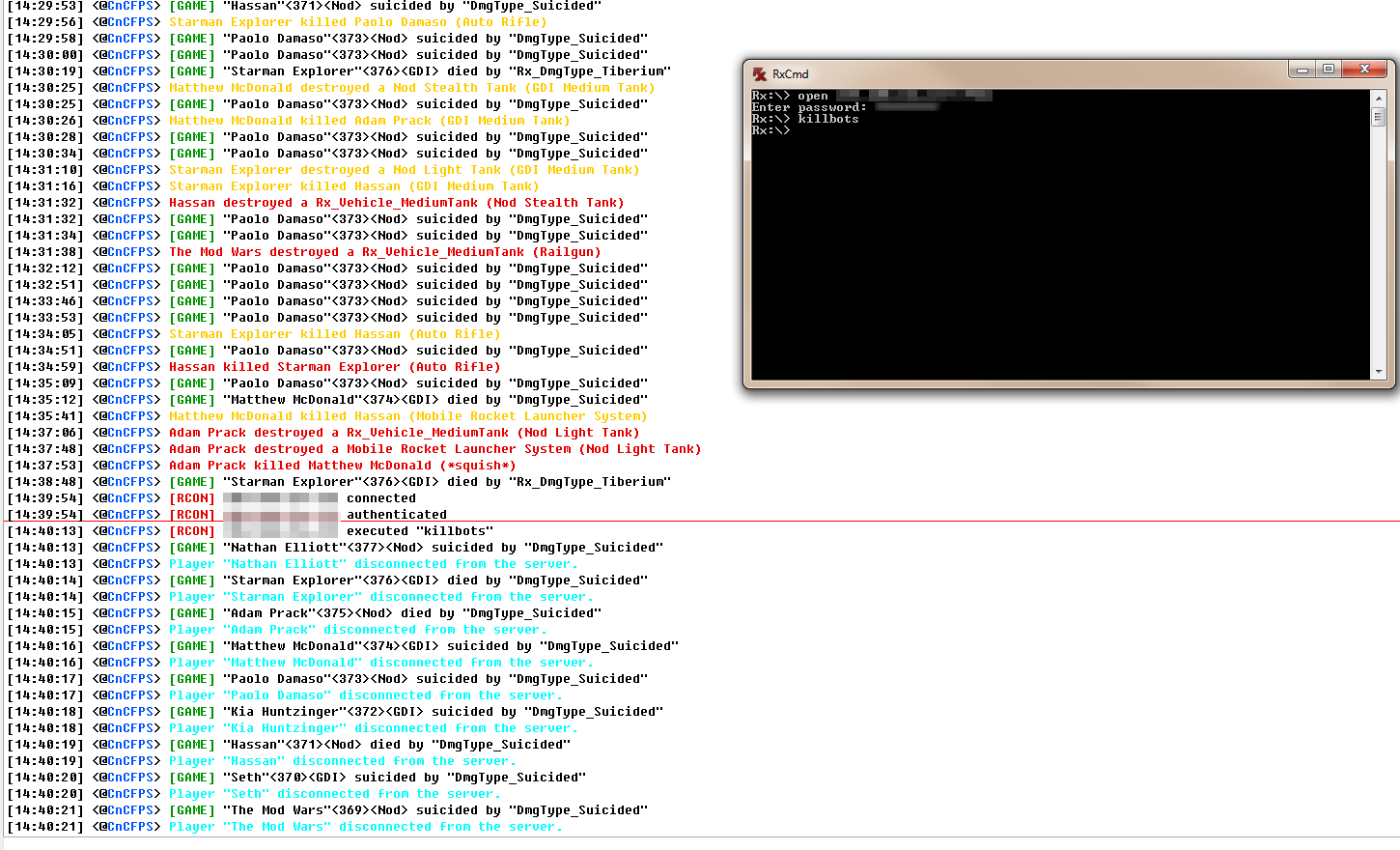Click the empty last Rx:\> prompt in RxCmd
Screen dimensions: 1400x850
(x=770, y=130)
